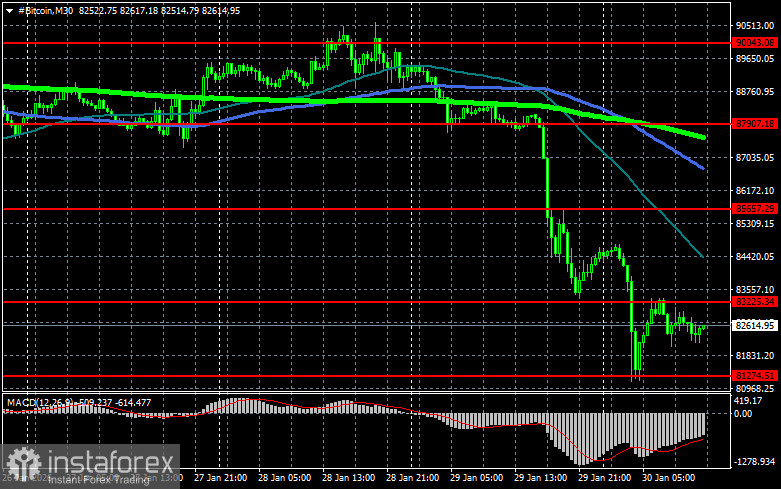Click the 27 Jan 21:00 time label
The width and height of the screenshot is (781, 489).
click(220, 478)
